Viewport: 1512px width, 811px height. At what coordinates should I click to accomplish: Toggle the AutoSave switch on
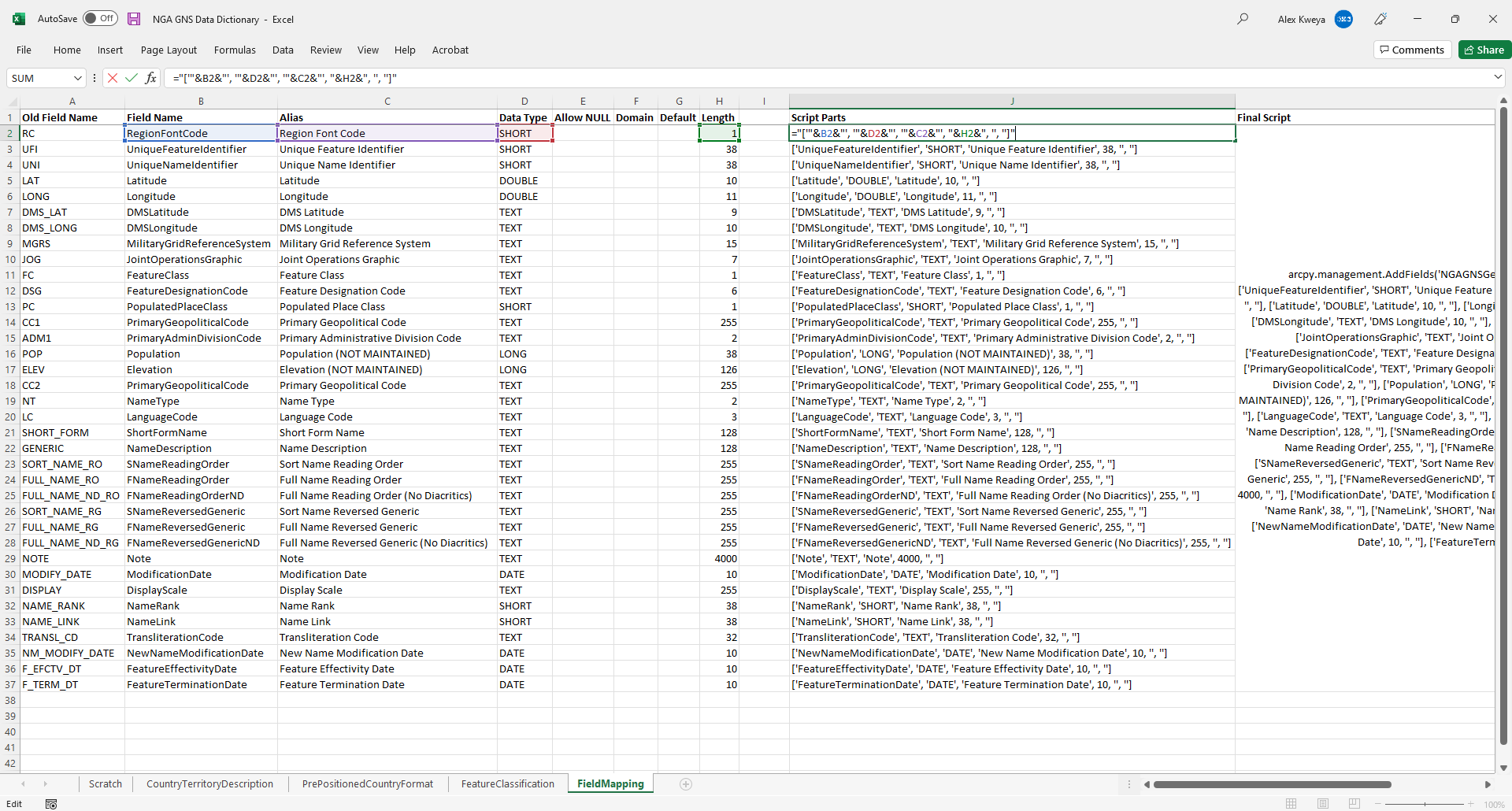(x=100, y=18)
